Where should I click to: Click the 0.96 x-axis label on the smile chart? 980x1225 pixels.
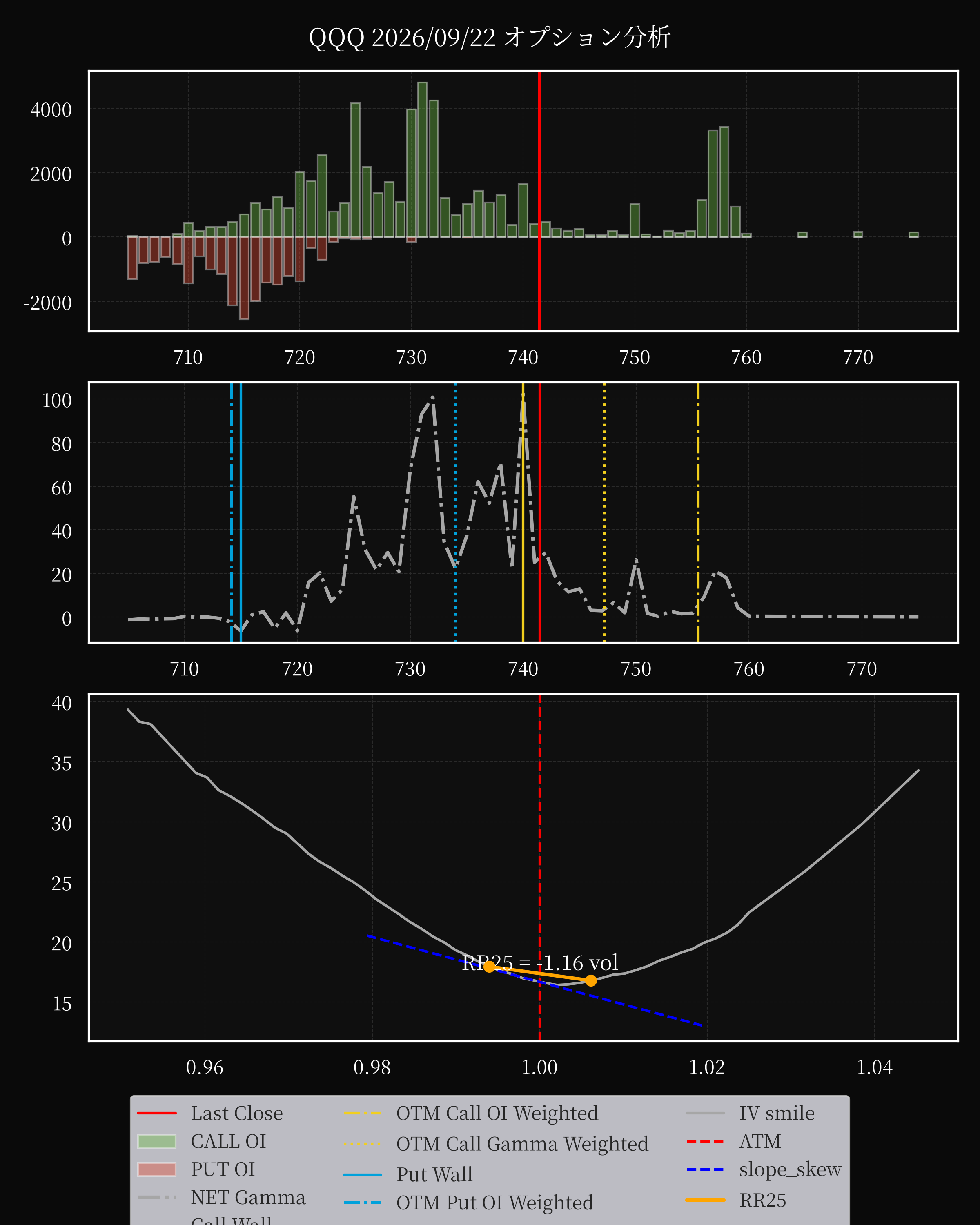coord(205,1067)
